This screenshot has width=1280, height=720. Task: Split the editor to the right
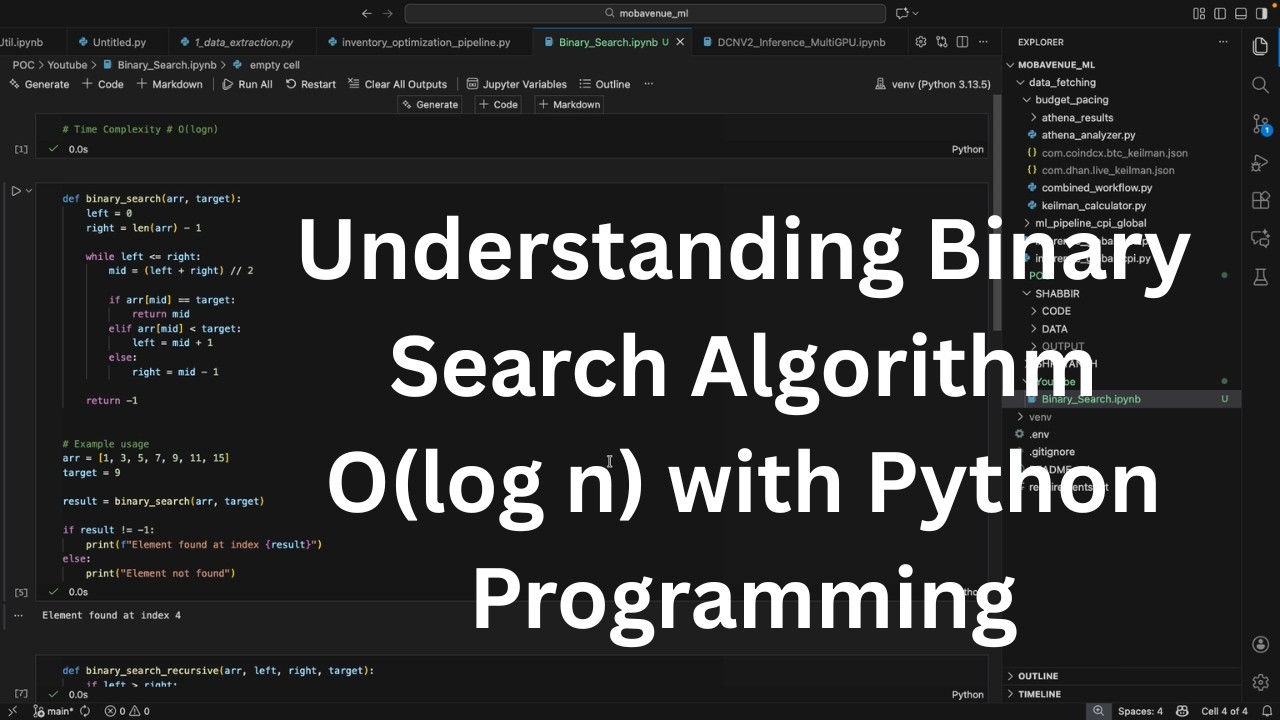click(962, 42)
